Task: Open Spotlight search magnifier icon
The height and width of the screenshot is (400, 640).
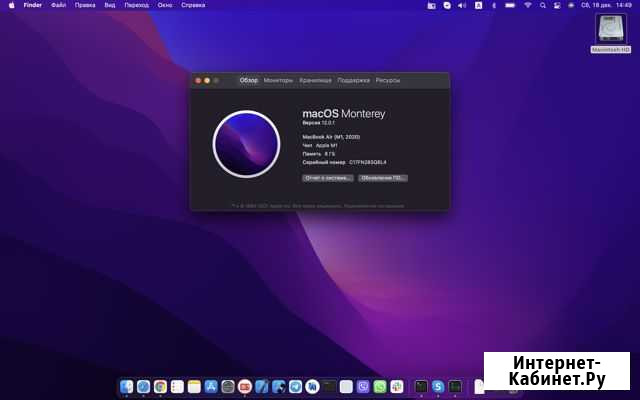Action: click(542, 5)
